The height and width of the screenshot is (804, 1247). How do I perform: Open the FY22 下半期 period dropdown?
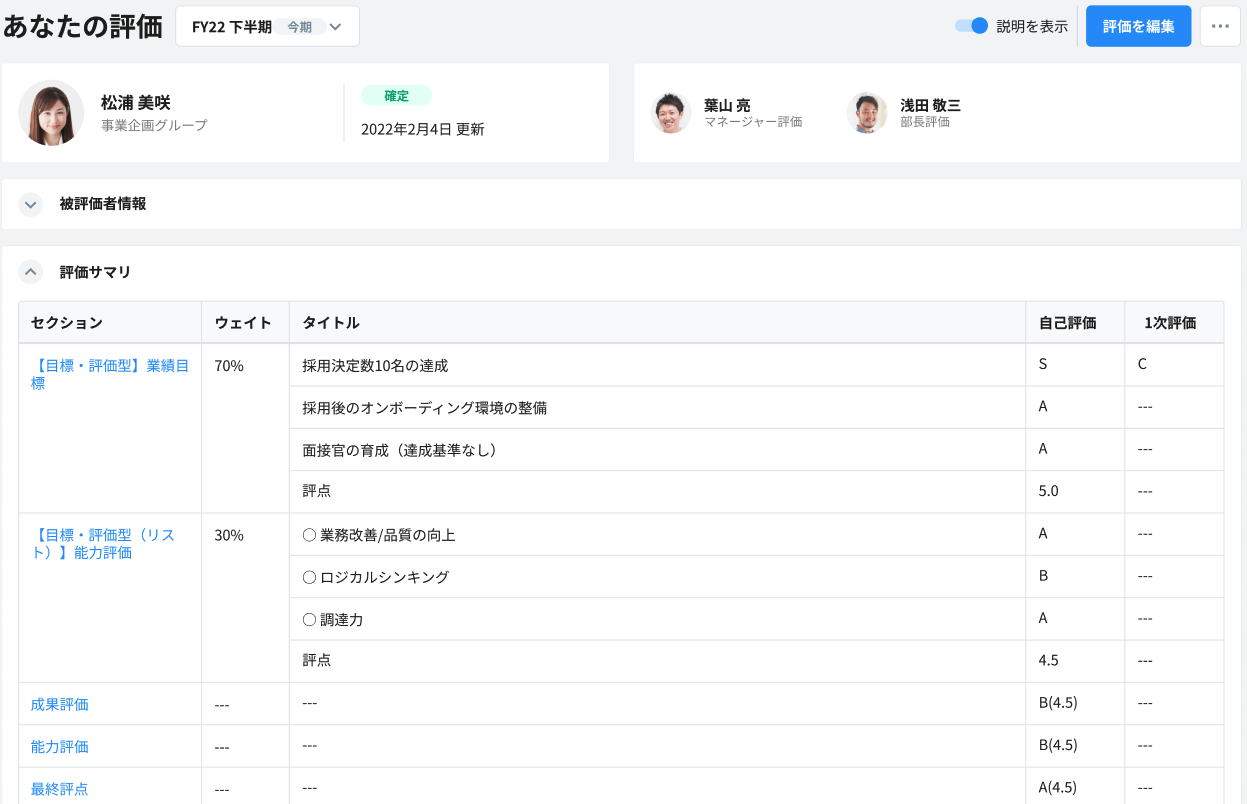pos(267,27)
